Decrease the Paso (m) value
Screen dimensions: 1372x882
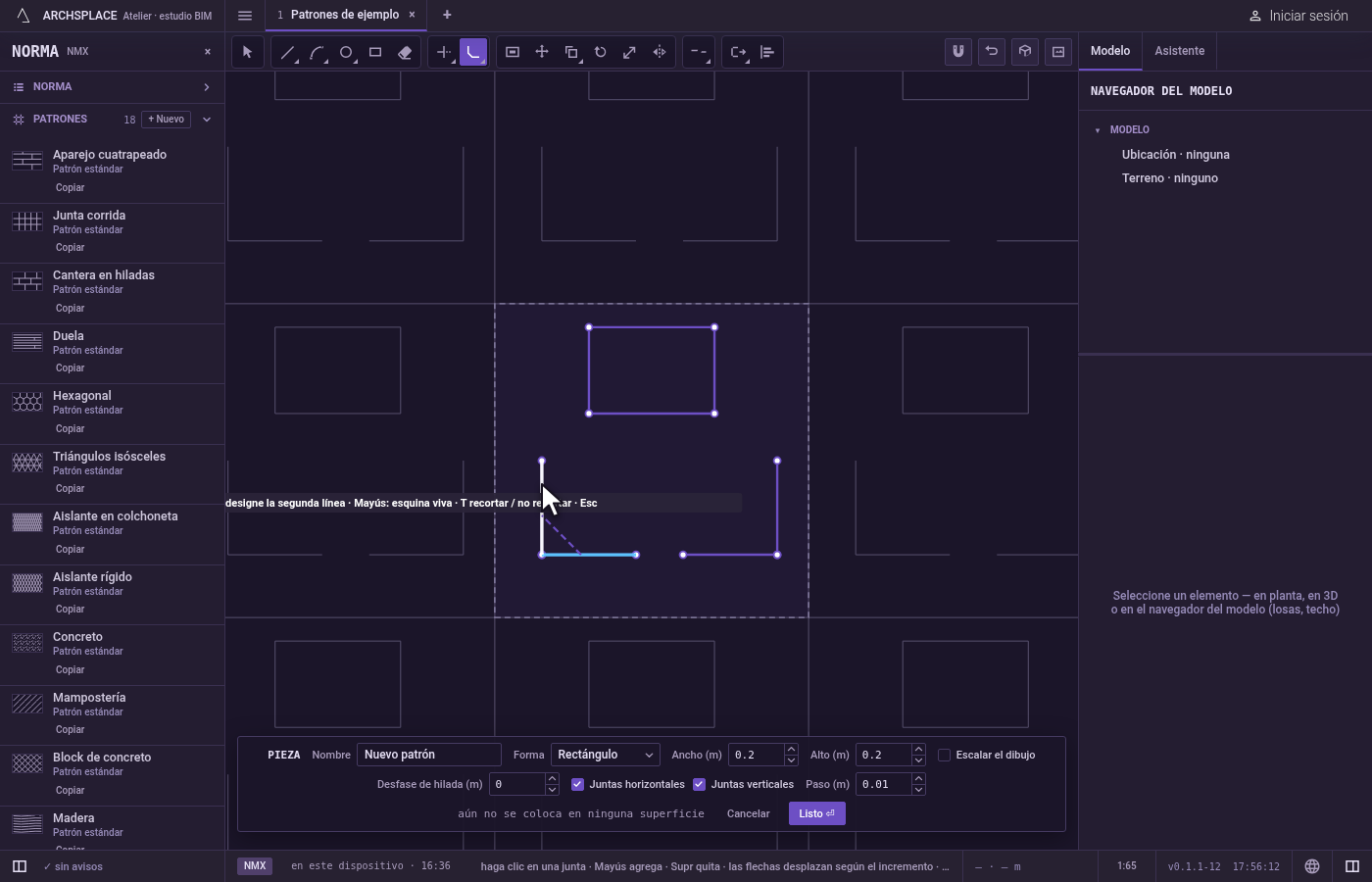tap(918, 790)
